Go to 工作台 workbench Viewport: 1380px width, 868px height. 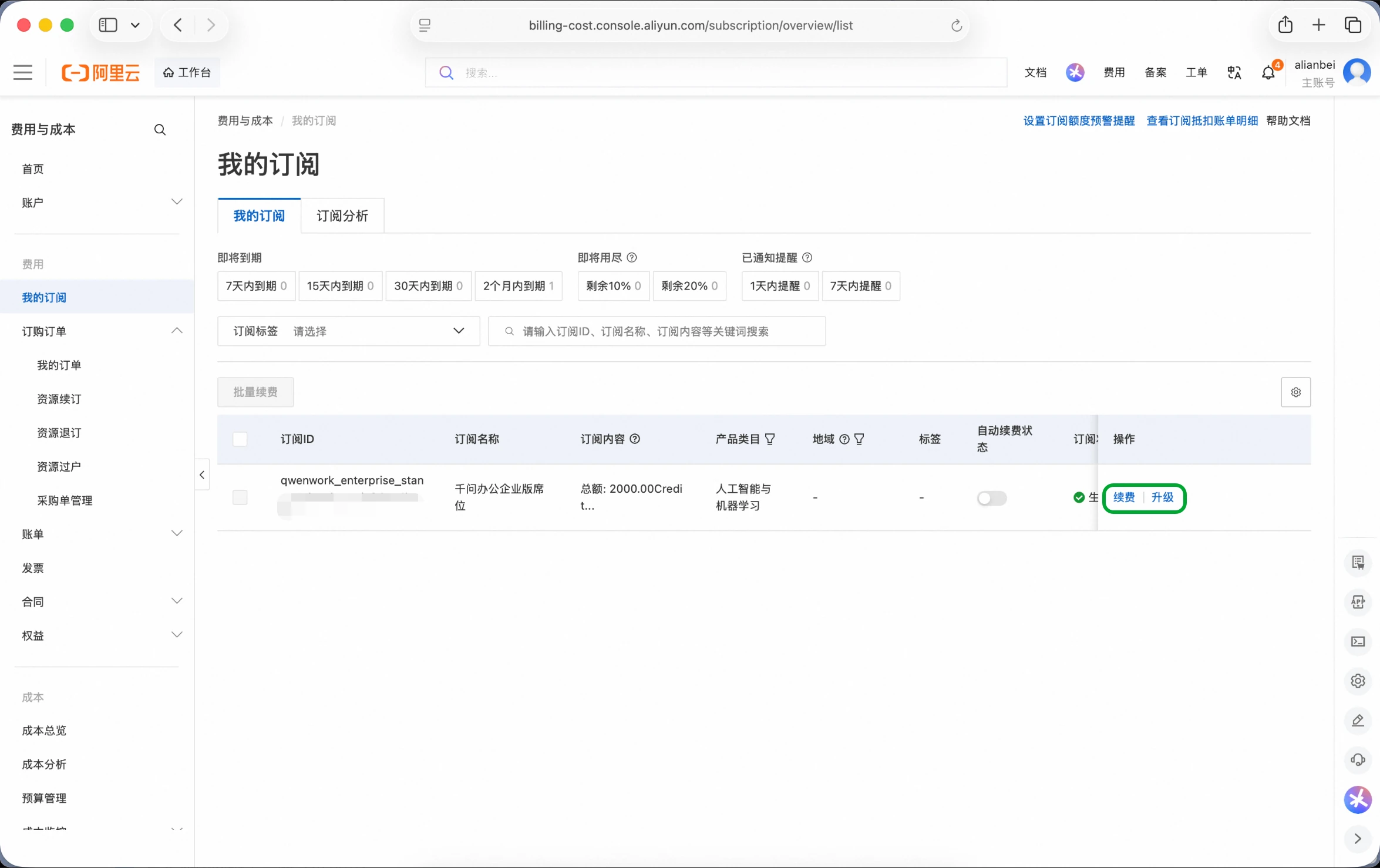tap(187, 72)
